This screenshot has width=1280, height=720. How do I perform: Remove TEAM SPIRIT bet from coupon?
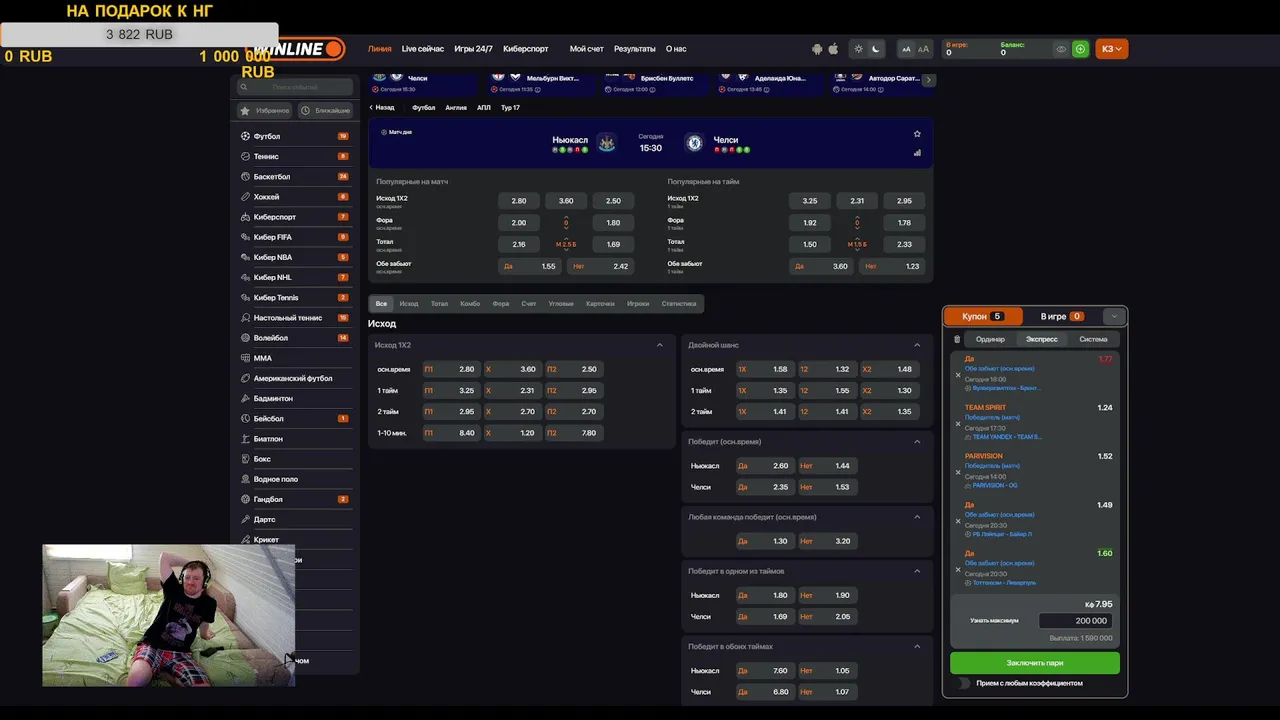coord(958,424)
